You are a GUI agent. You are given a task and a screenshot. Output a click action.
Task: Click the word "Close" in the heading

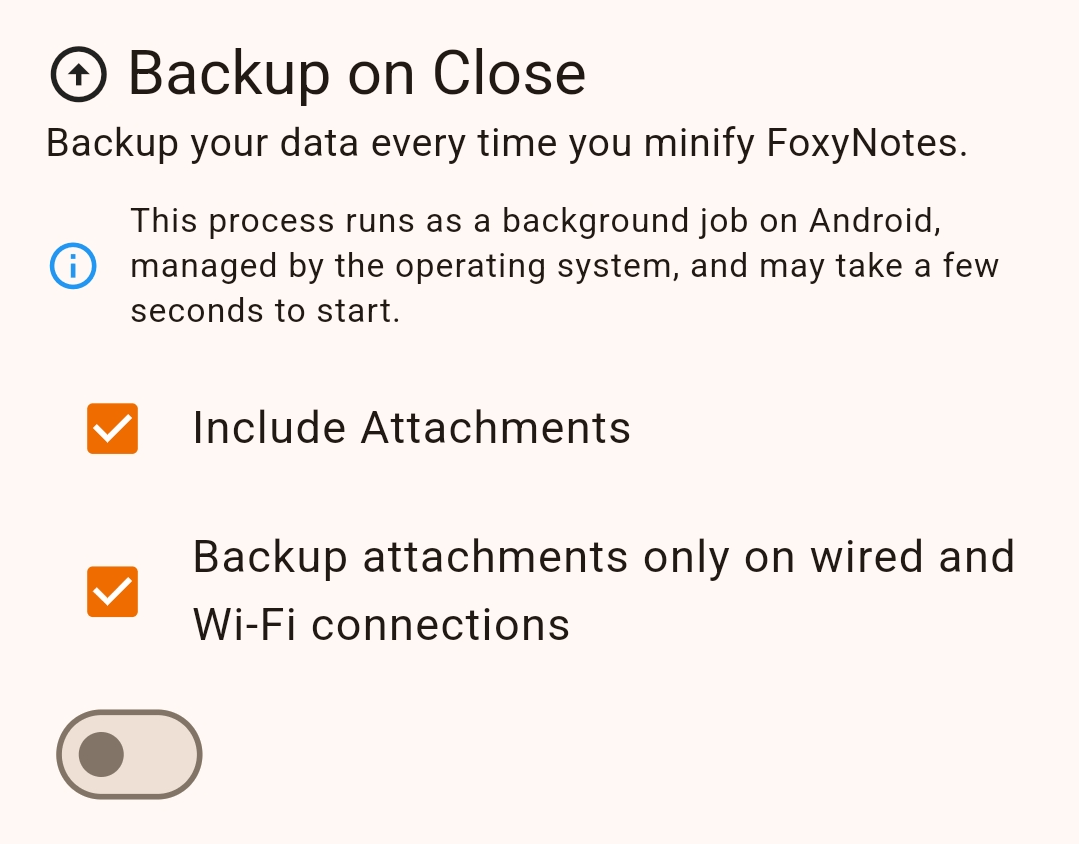click(x=509, y=74)
